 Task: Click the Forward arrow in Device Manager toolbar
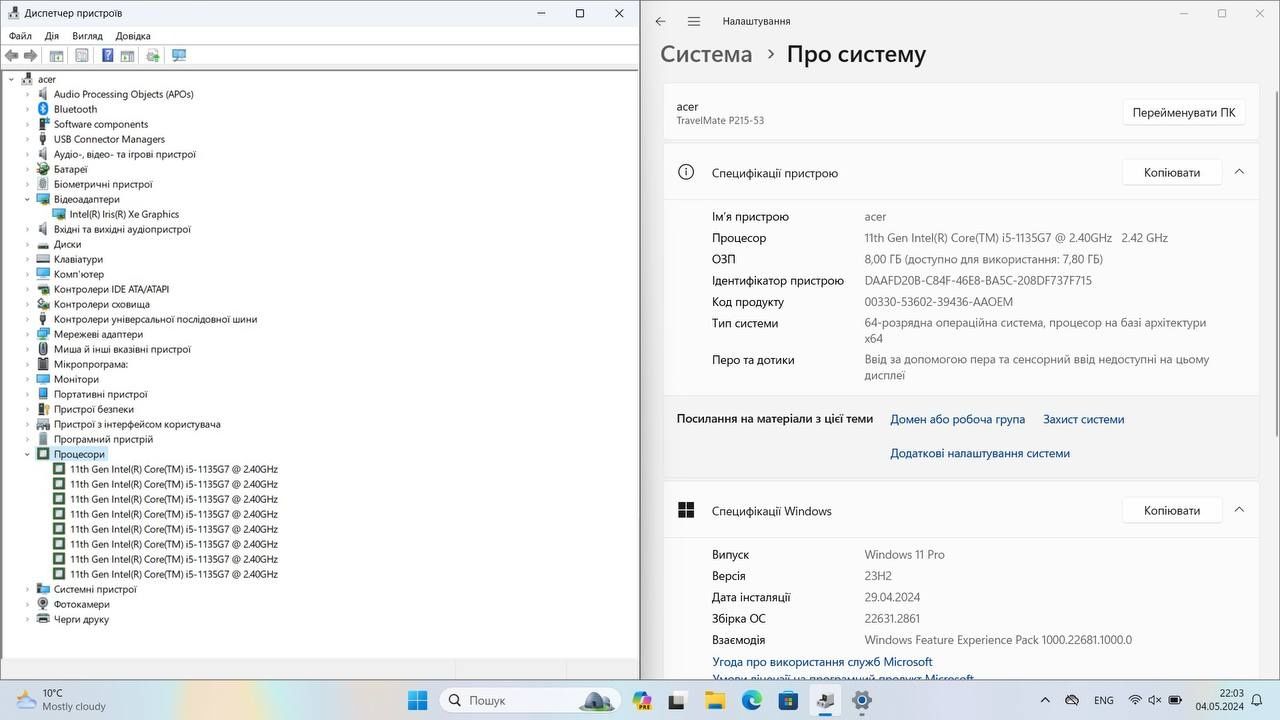pos(30,56)
